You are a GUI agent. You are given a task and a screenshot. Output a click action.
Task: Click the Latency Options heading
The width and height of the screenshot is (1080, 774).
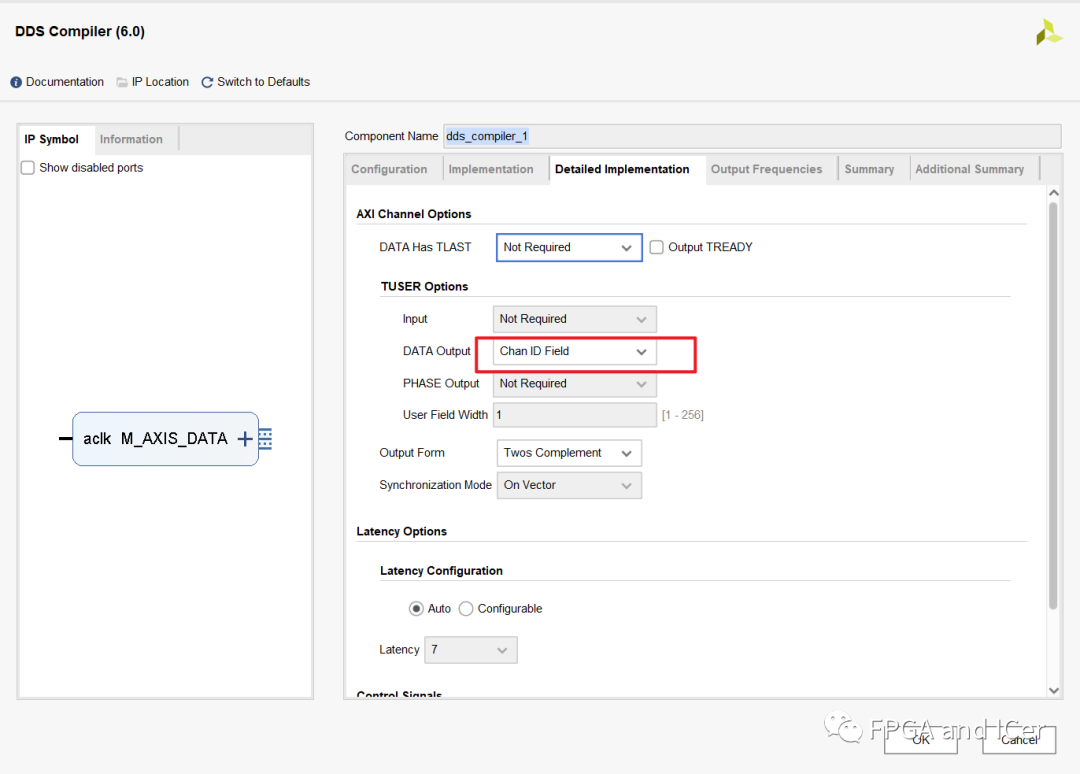pyautogui.click(x=402, y=532)
